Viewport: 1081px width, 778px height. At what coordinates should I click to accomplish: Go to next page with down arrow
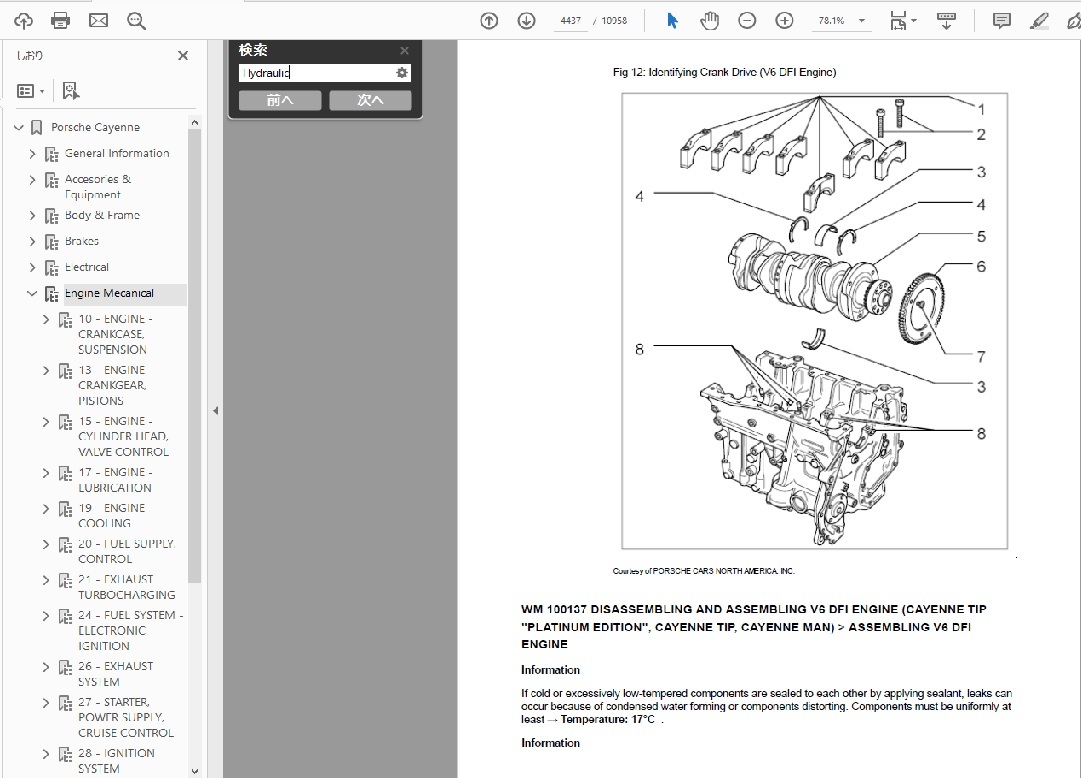click(526, 20)
